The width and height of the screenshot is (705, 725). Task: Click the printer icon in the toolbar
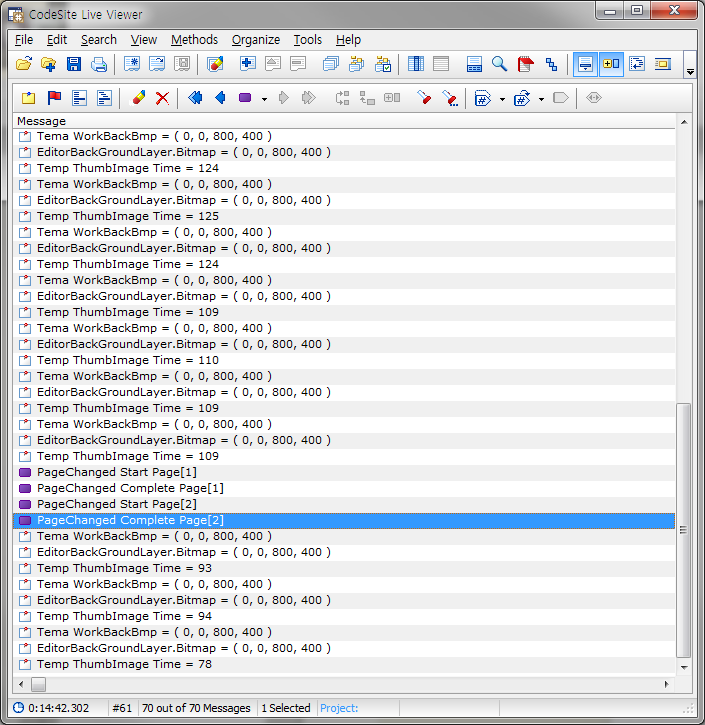pos(99,65)
